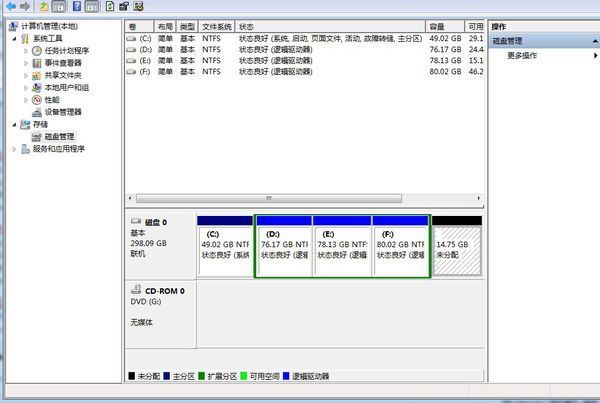
Task: Sort the volume list by 文件系统 column
Action: point(216,26)
